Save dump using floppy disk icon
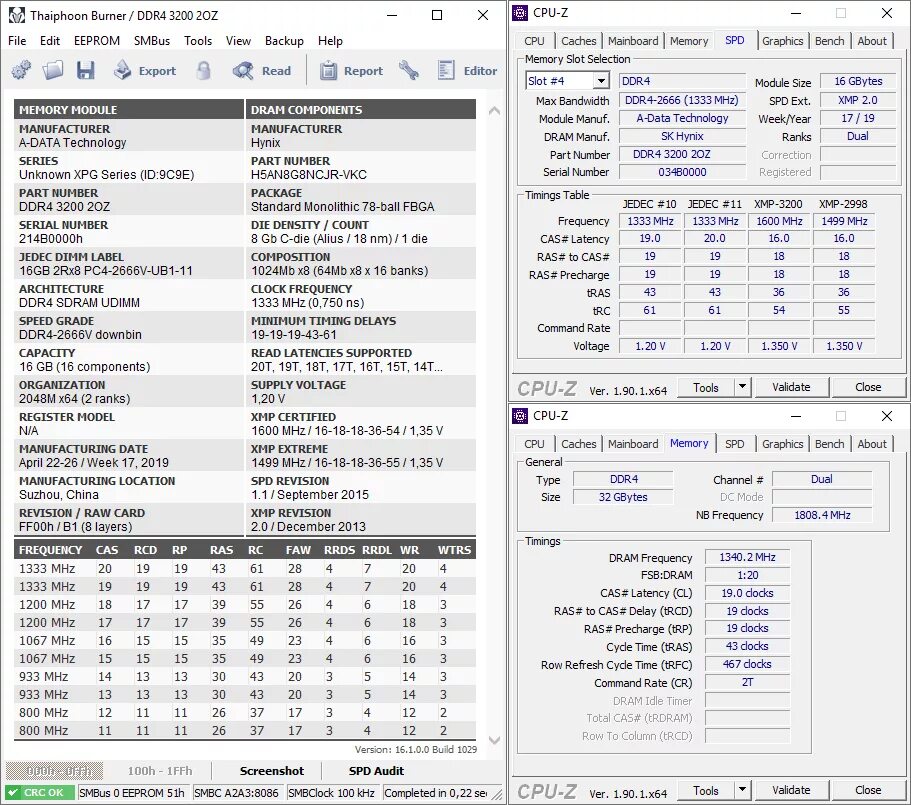 85,71
